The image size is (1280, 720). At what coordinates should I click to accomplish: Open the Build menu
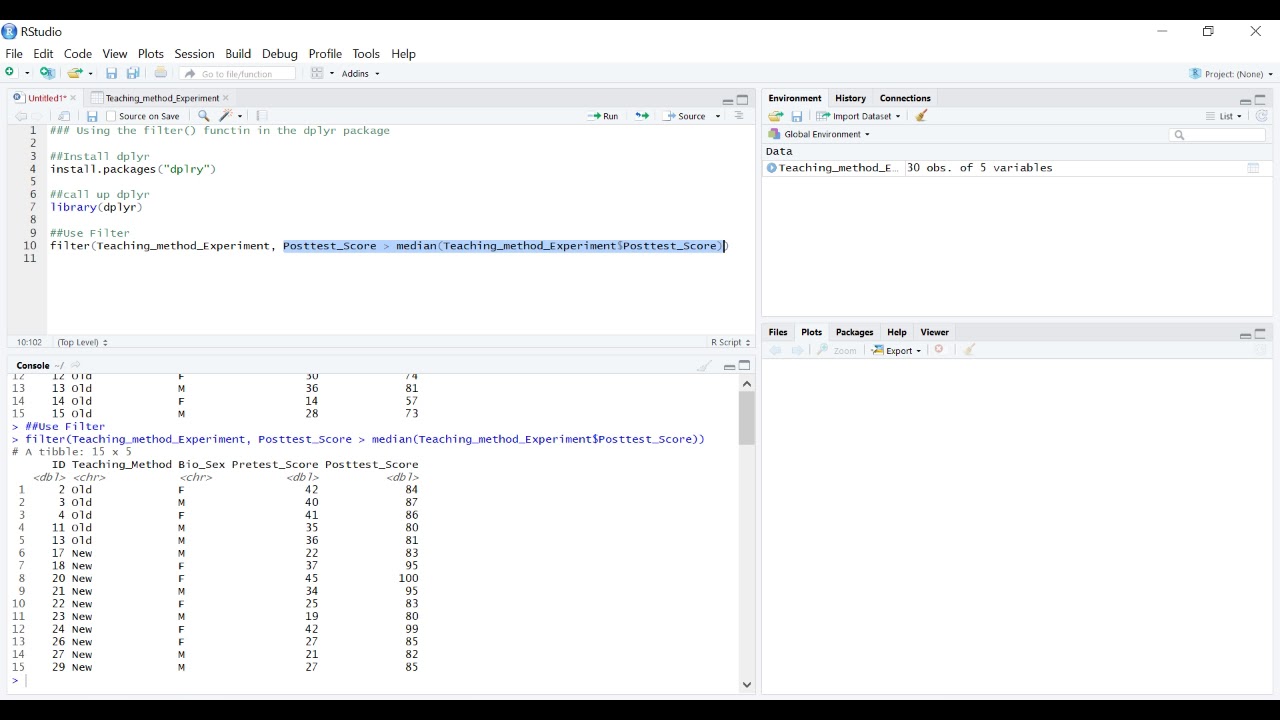(238, 54)
